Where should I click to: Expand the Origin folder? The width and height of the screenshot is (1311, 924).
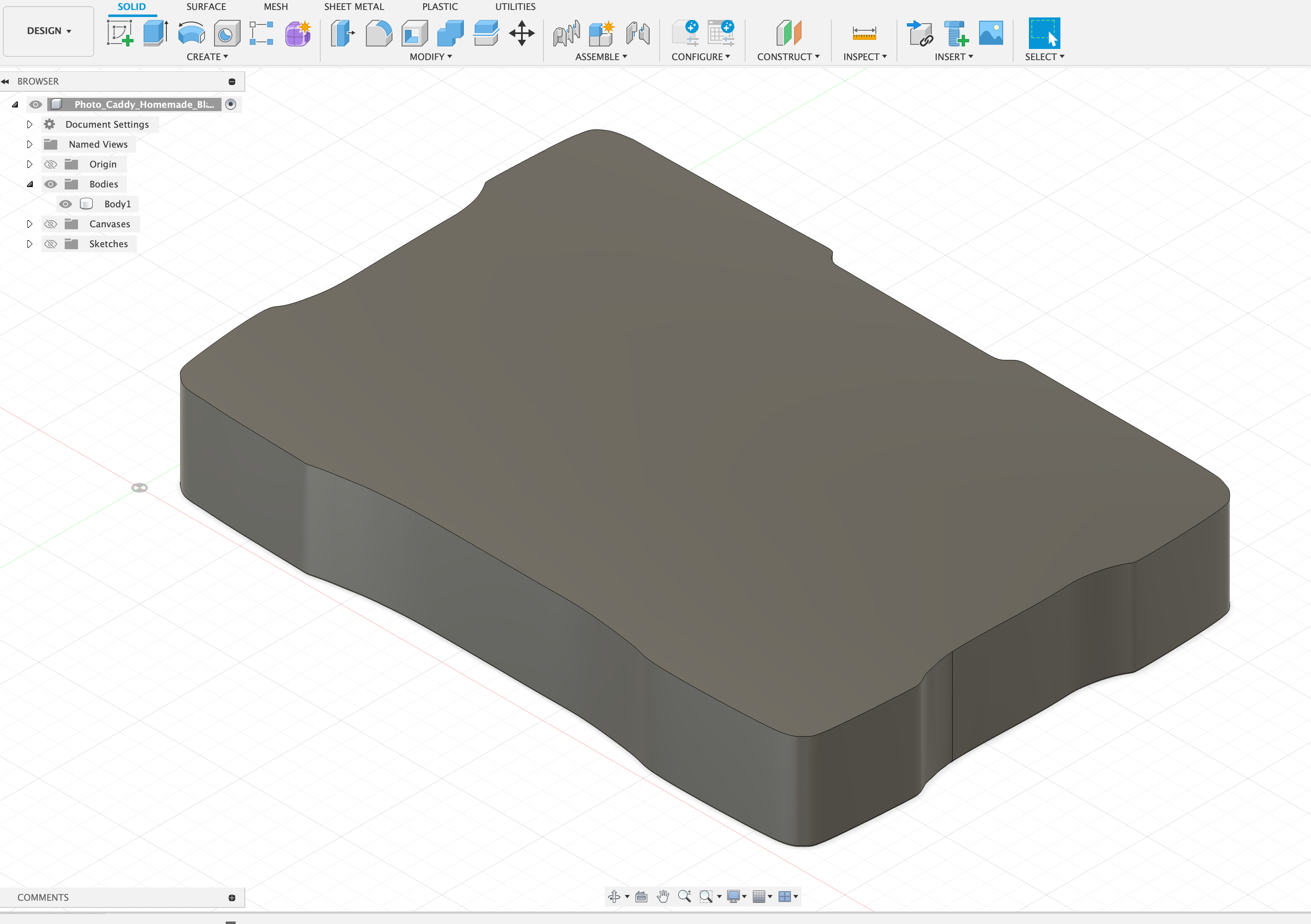point(30,164)
